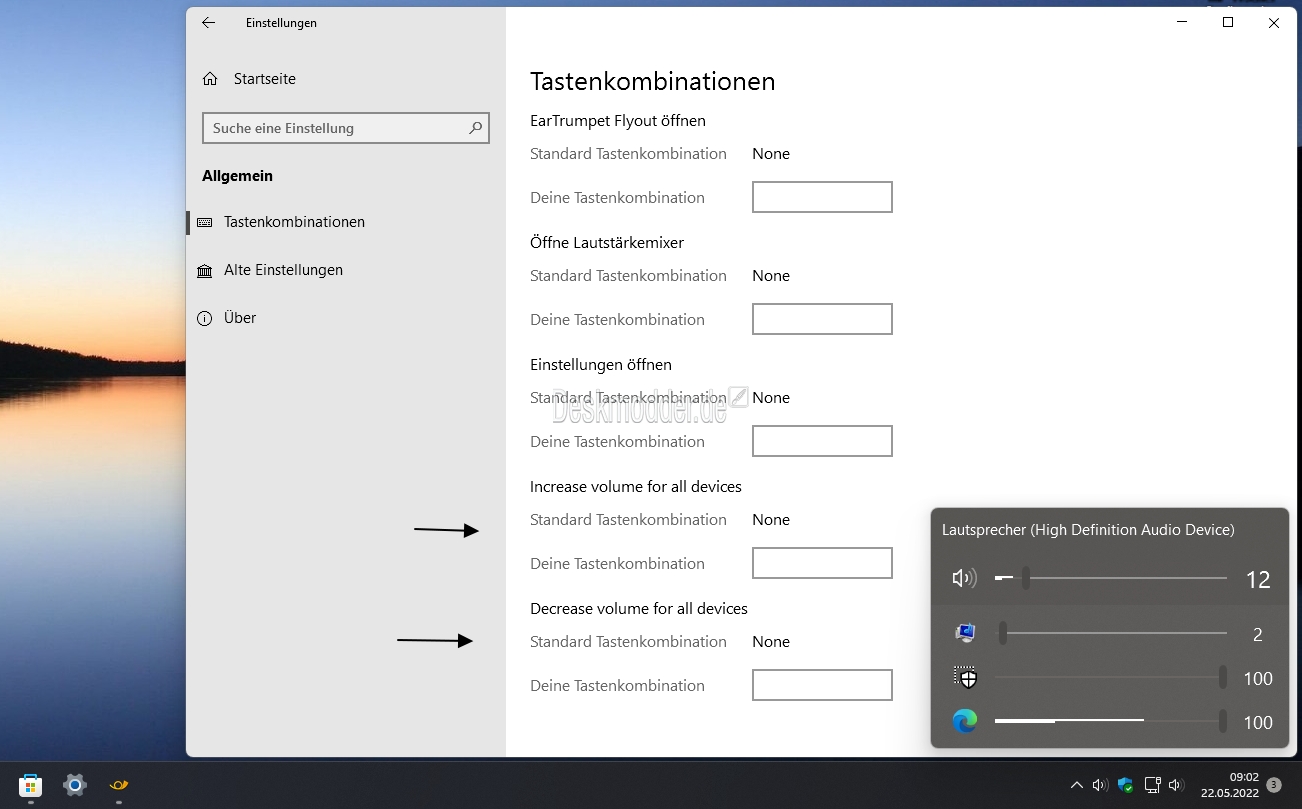This screenshot has height=809, width=1302.
Task: Click the hotkey box for EarTrumpet Flyout öffnen
Action: point(822,197)
